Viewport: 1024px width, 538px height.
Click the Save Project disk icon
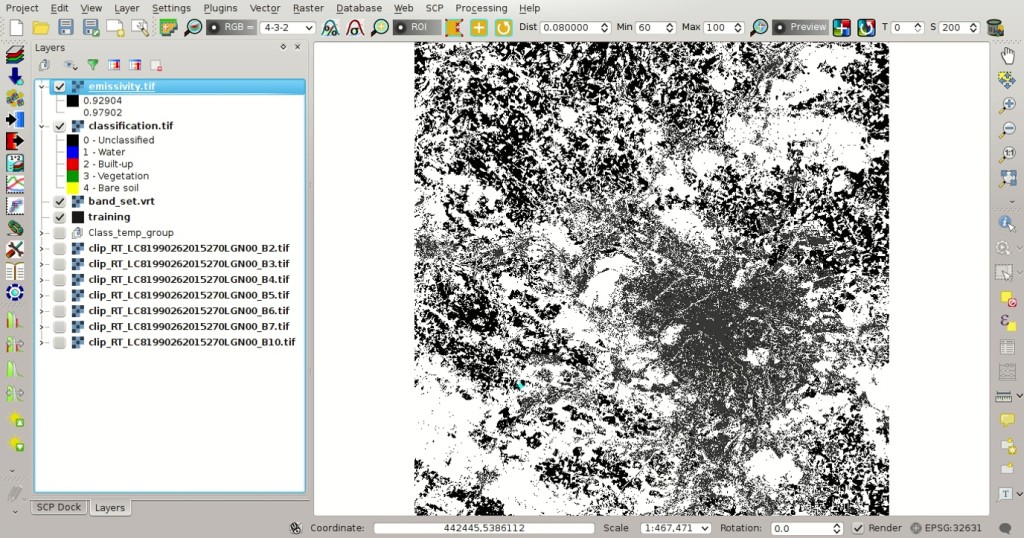click(65, 27)
